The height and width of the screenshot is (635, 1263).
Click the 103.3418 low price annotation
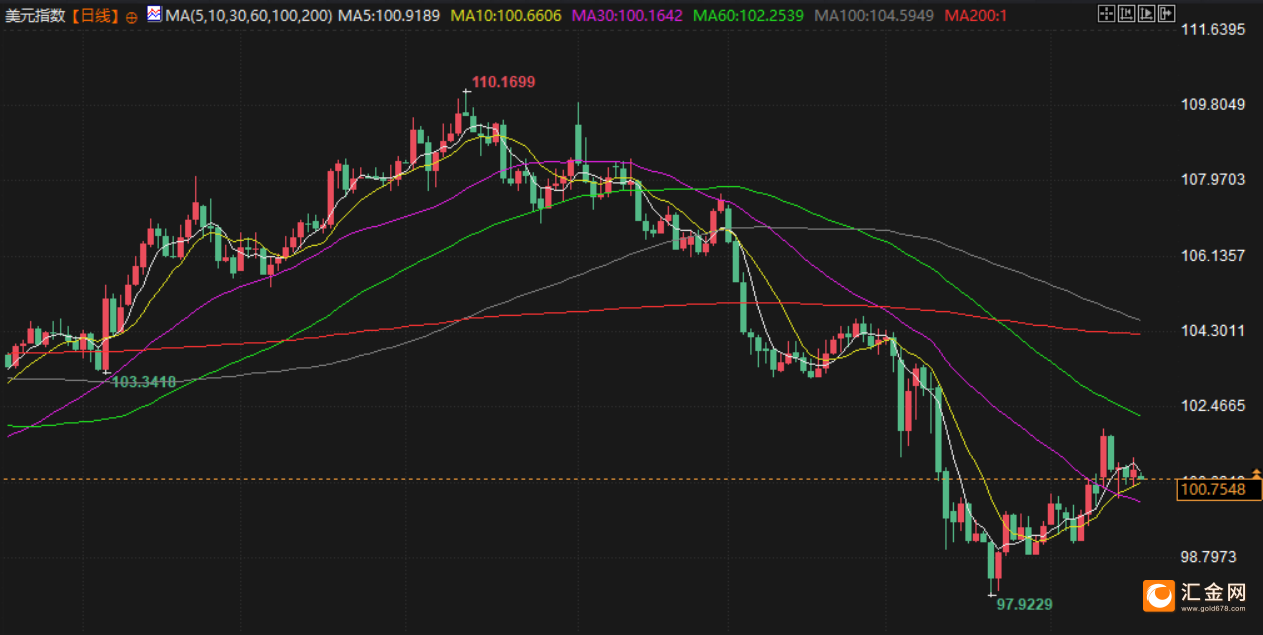[144, 382]
